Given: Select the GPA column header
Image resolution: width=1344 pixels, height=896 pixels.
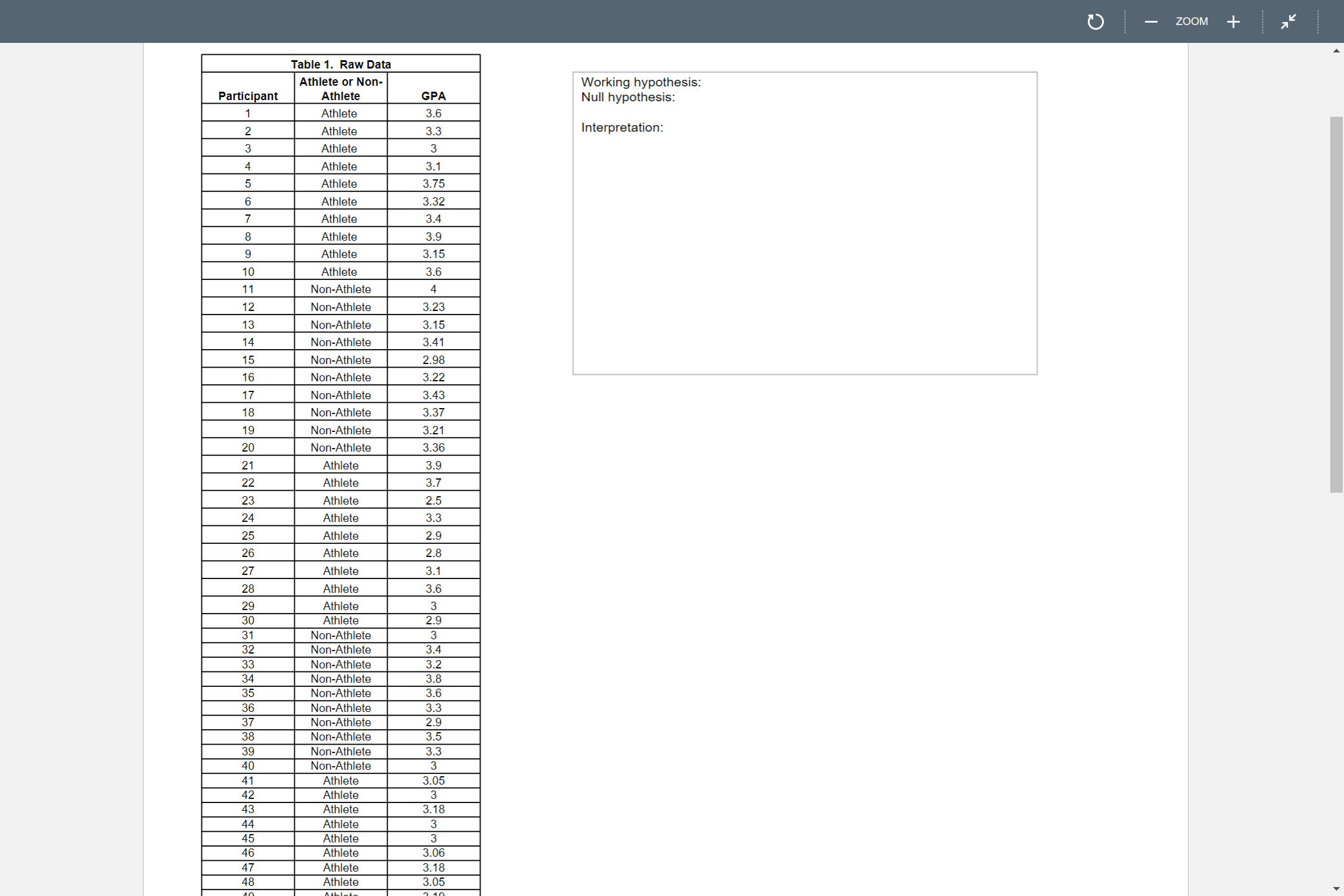Looking at the screenshot, I should pyautogui.click(x=433, y=95).
